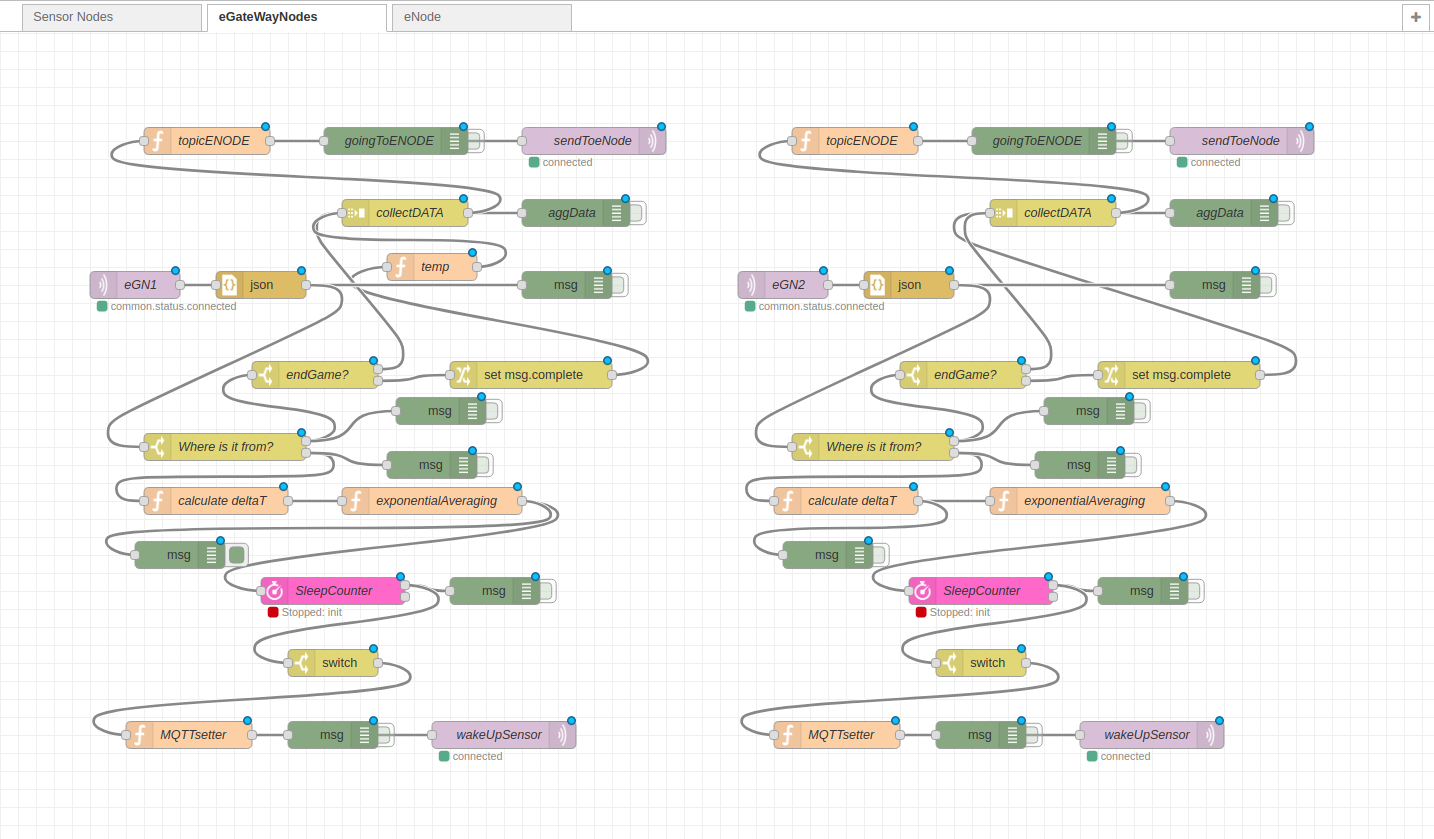Click topicENODE function icon in eGN2 flow

[x=805, y=141]
